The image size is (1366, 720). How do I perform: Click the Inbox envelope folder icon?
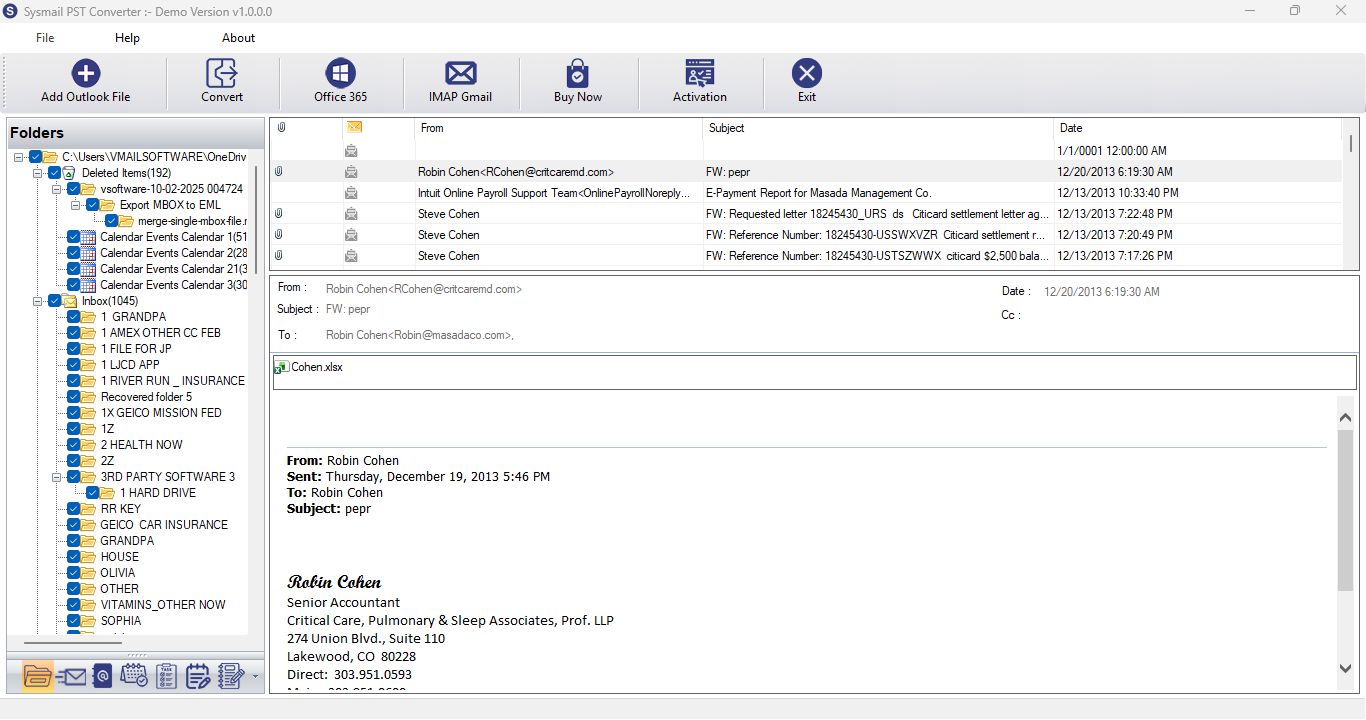pos(70,301)
